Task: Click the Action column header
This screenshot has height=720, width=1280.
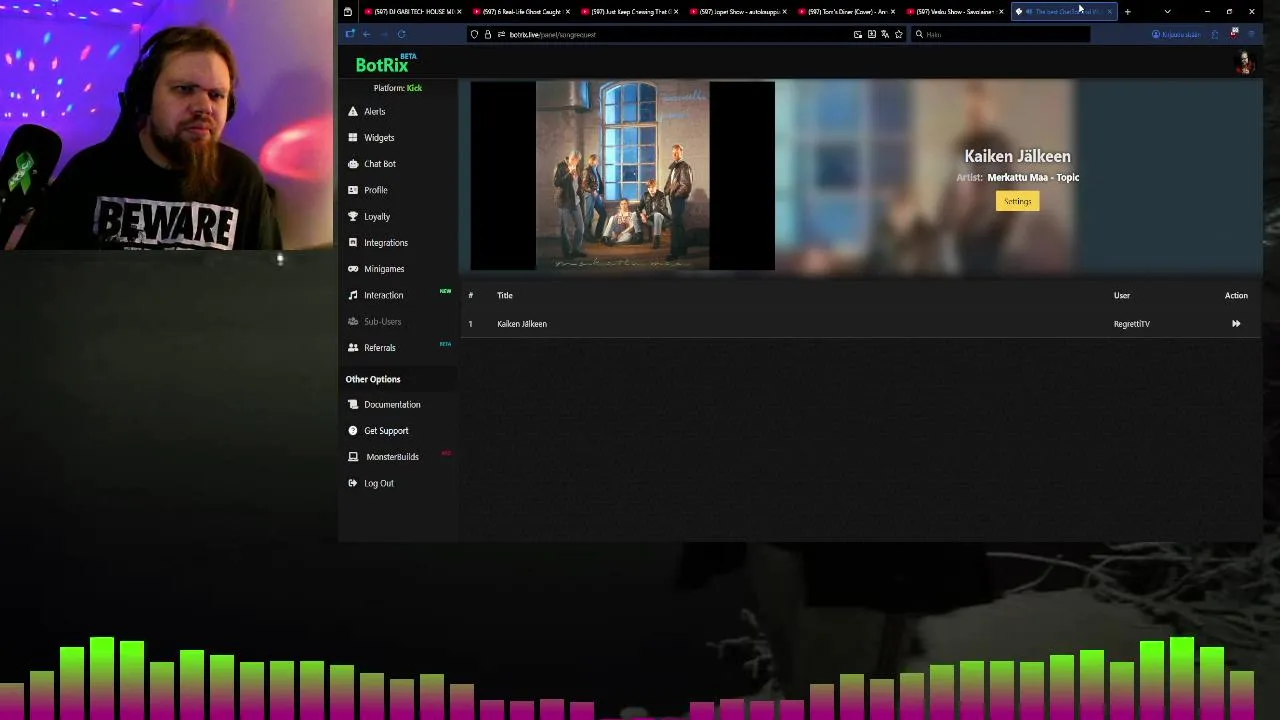Action: point(1236,295)
